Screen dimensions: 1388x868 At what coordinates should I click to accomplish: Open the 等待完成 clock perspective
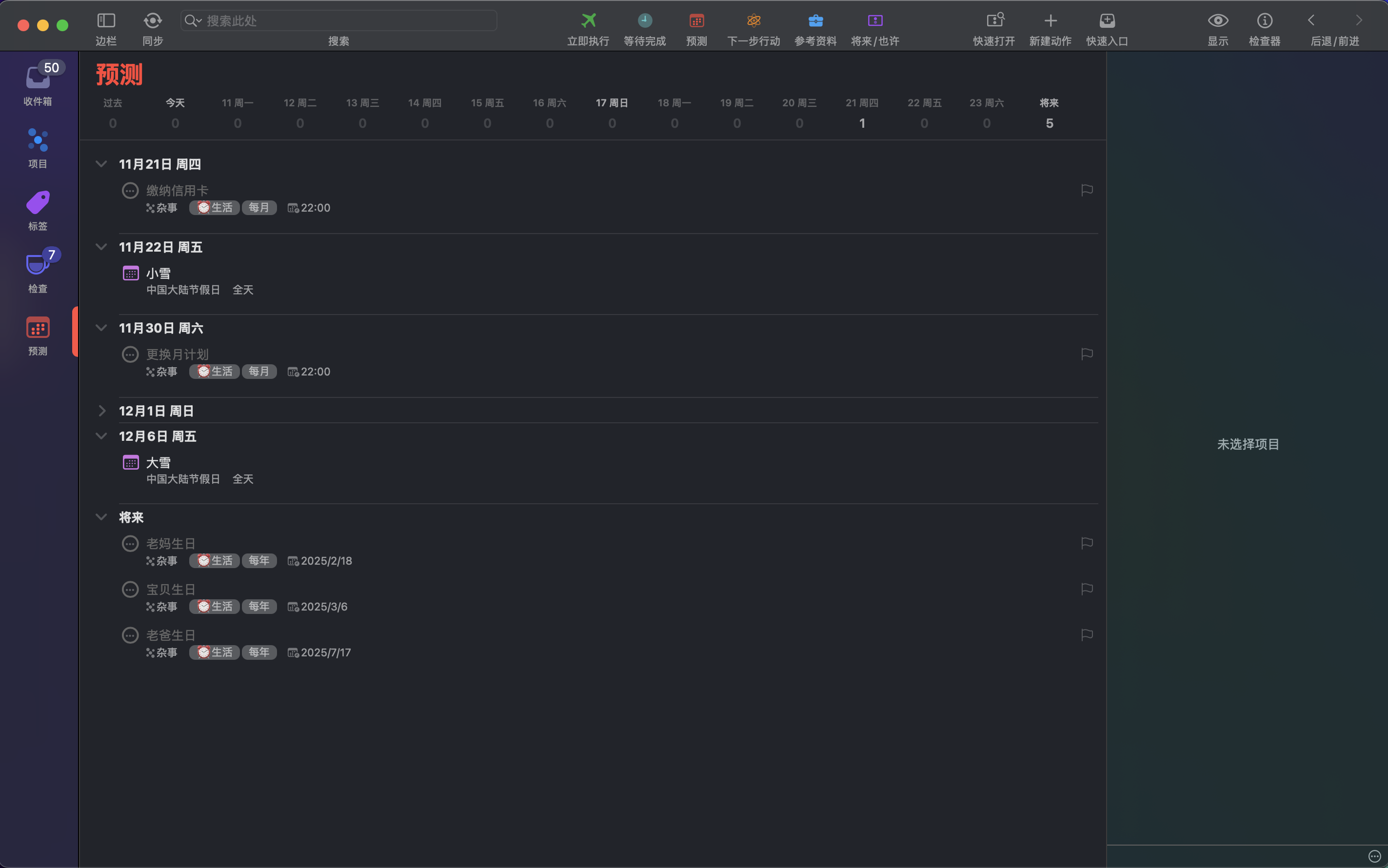tap(645, 20)
